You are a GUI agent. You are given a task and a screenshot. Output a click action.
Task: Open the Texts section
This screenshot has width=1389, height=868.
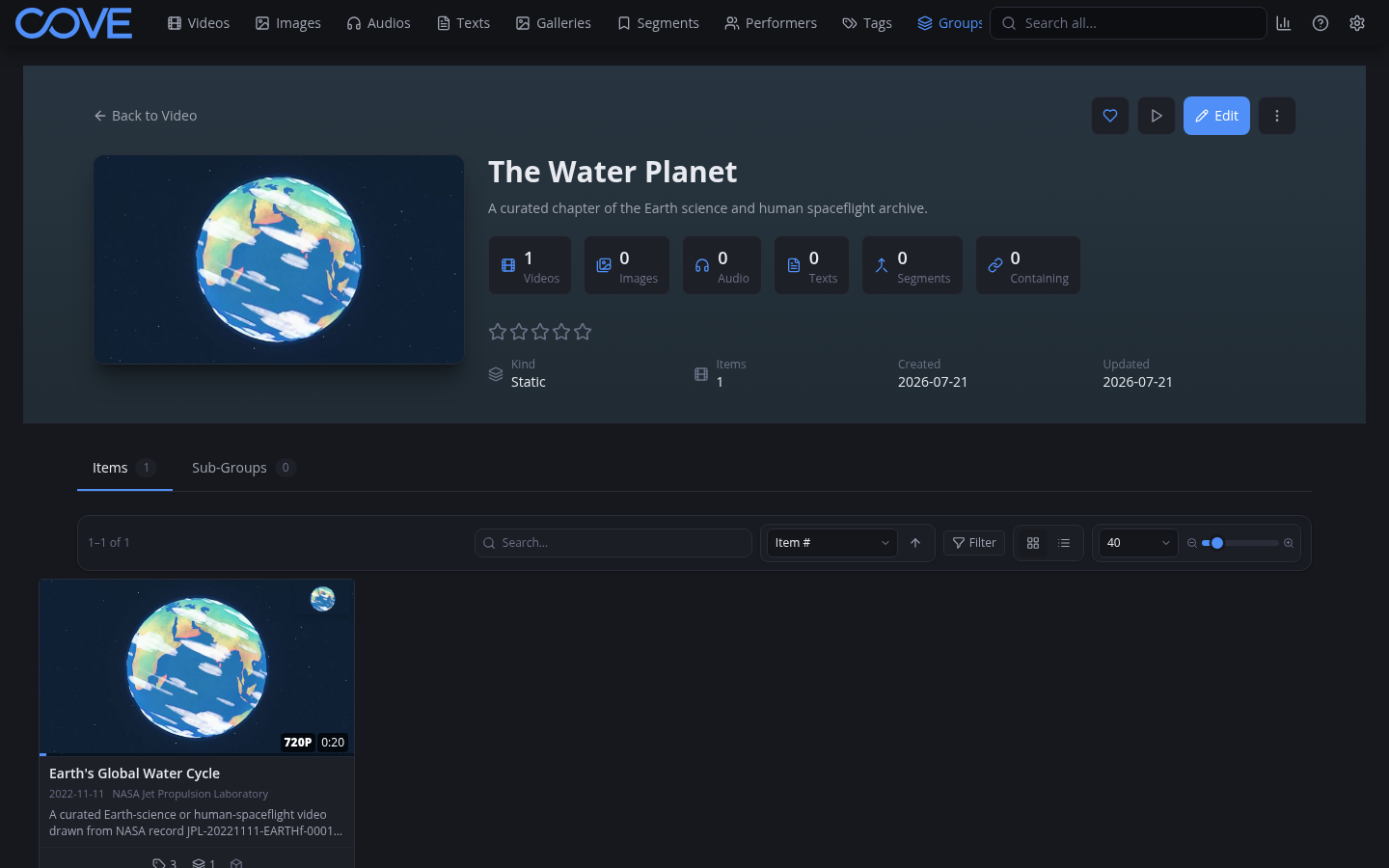(463, 23)
